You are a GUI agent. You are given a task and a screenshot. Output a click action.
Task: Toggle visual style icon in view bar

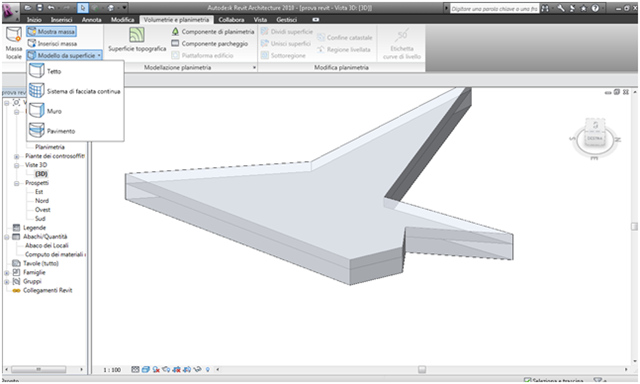pos(146,369)
